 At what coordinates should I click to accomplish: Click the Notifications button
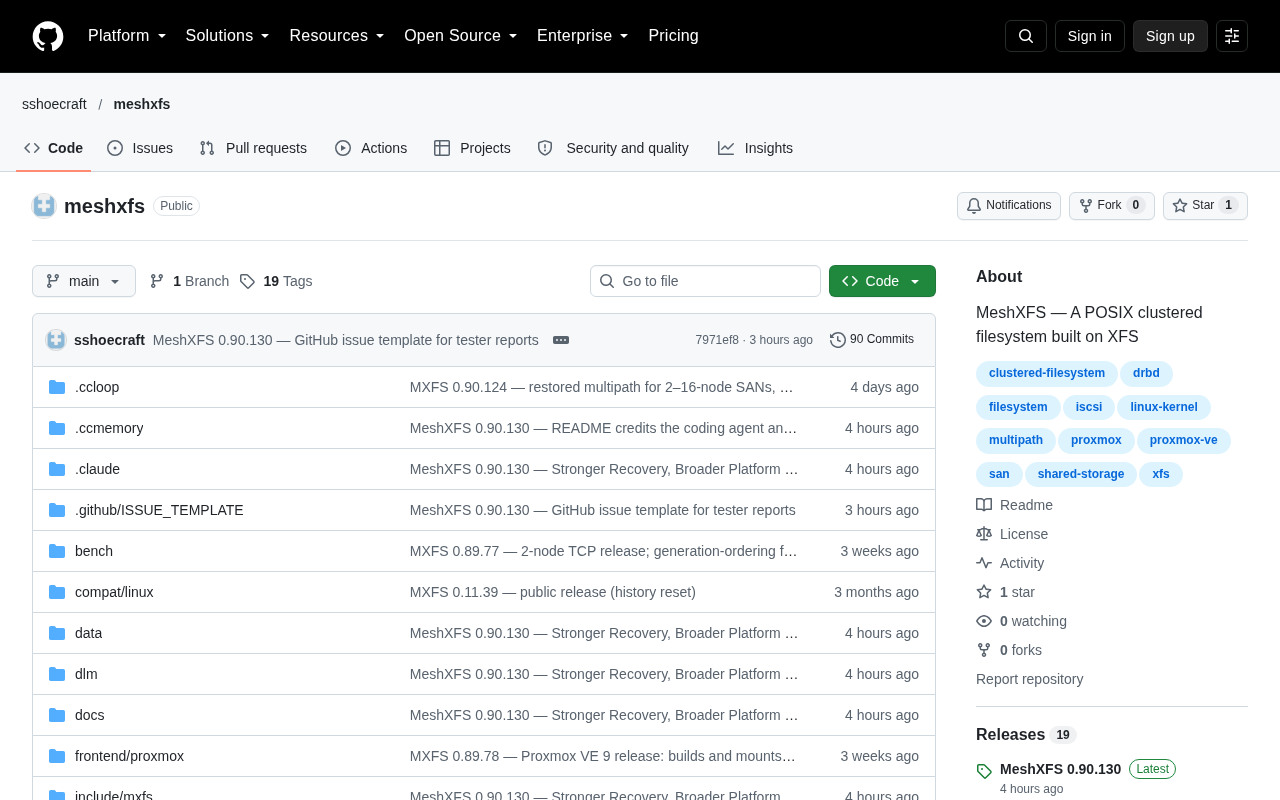[1009, 206]
